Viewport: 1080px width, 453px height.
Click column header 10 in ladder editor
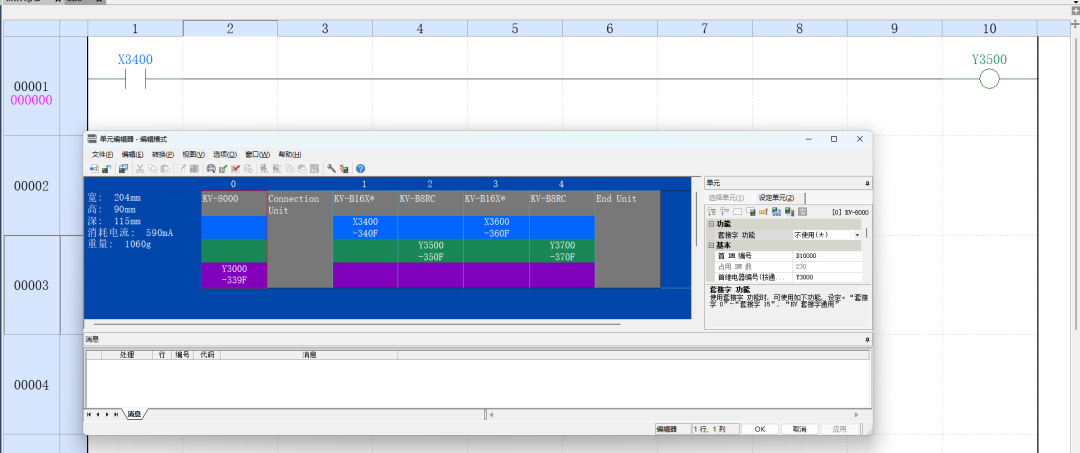(x=989, y=28)
